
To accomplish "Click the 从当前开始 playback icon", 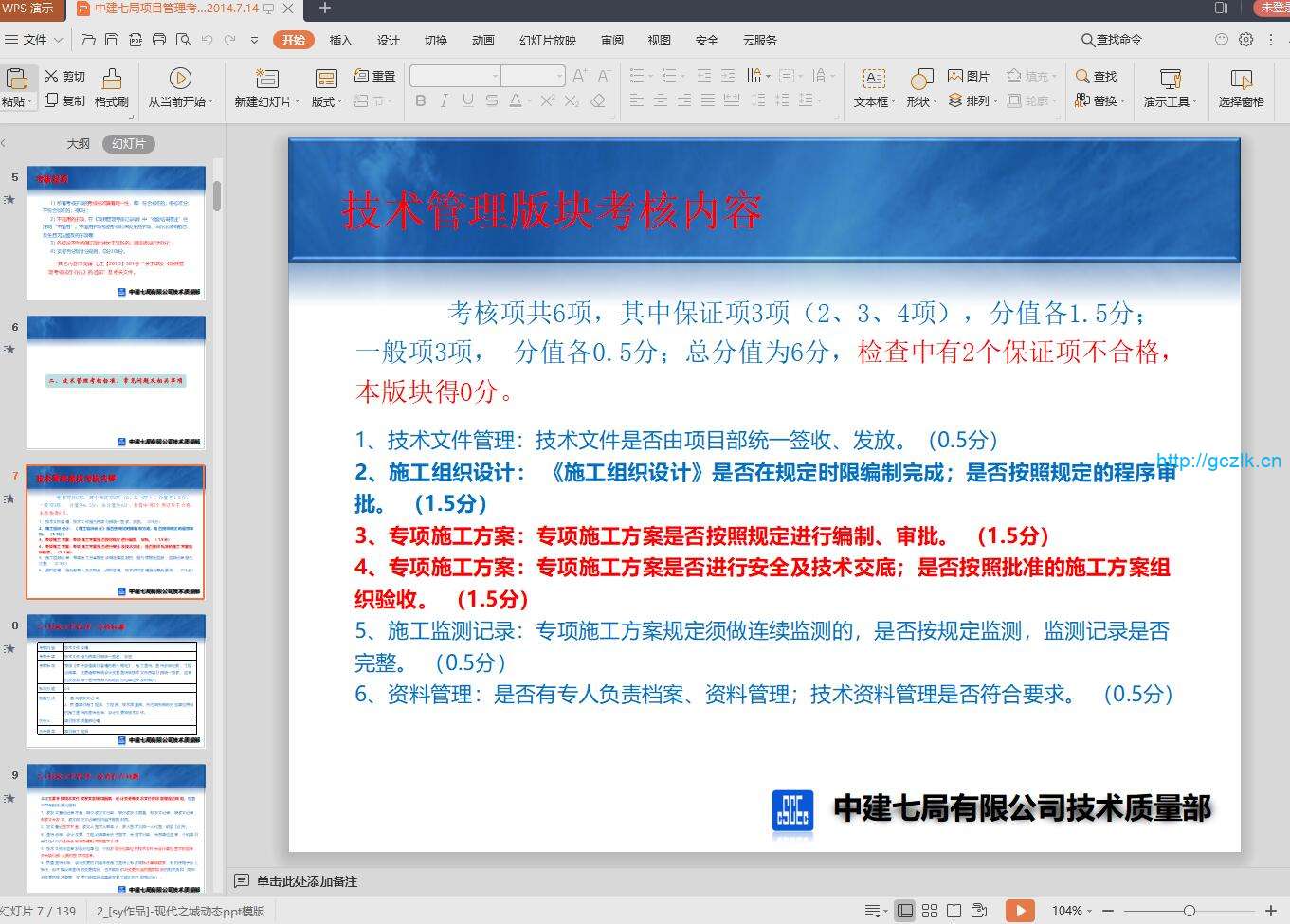I will pos(180,85).
